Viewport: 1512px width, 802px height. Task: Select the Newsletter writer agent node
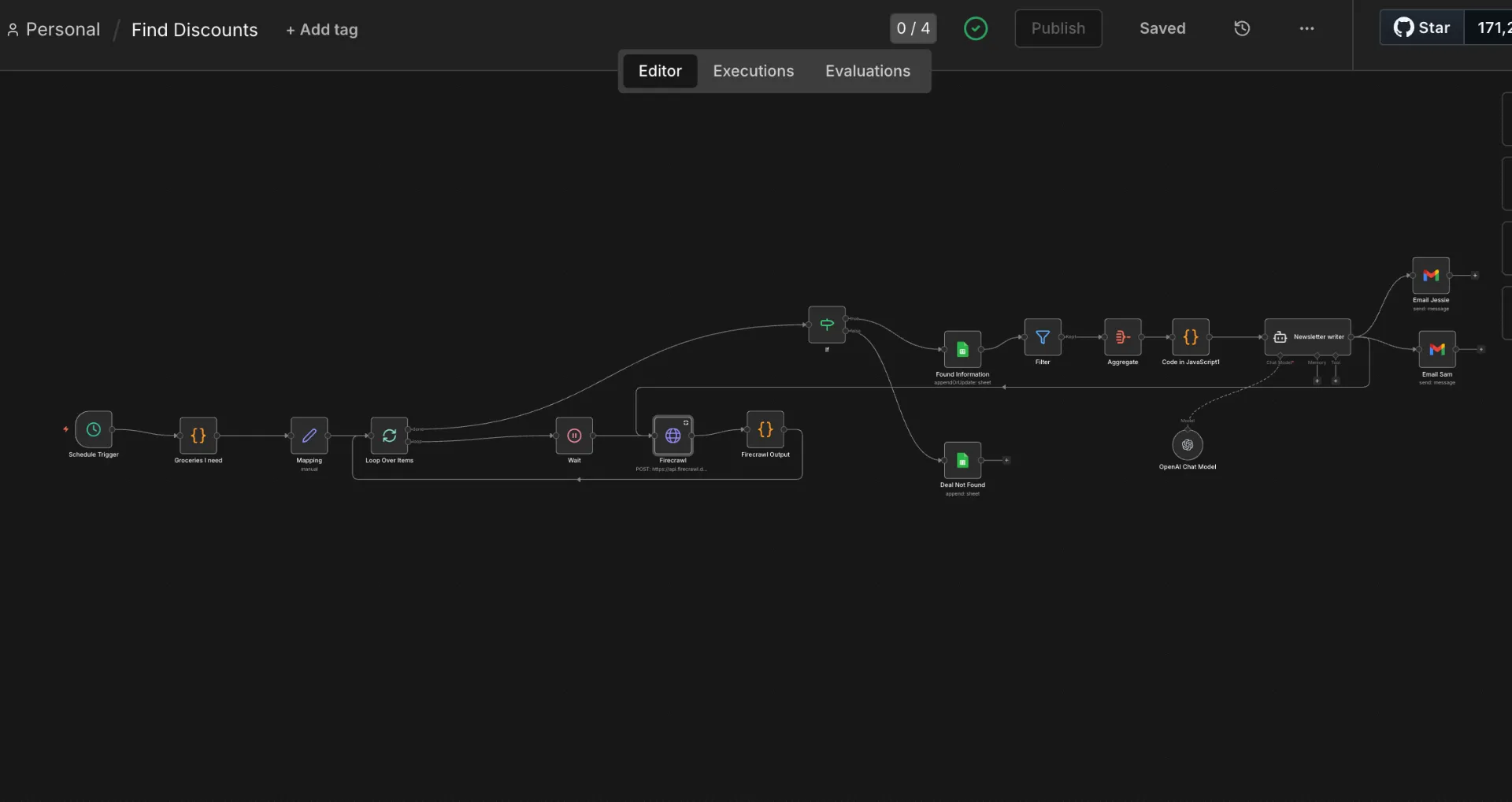click(x=1307, y=336)
